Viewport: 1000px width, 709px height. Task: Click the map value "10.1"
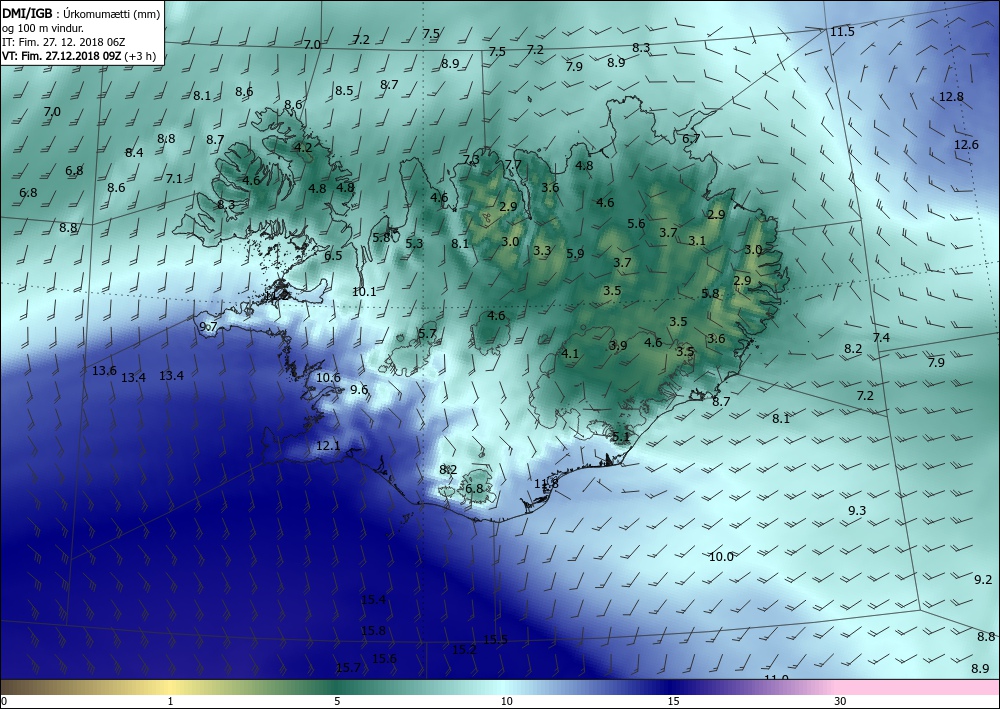tap(364, 291)
